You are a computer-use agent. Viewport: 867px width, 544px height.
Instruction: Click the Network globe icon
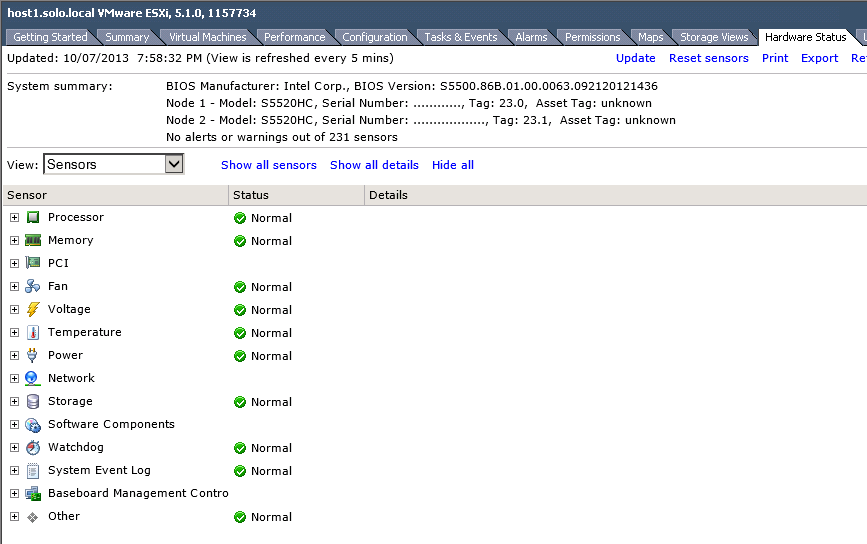tap(33, 379)
